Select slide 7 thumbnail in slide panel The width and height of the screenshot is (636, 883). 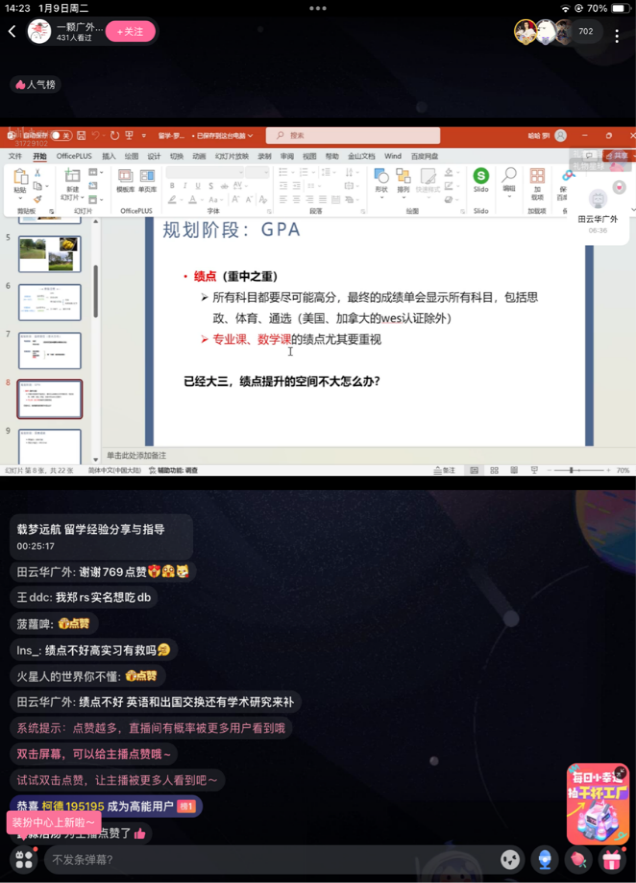pyautogui.click(x=50, y=350)
